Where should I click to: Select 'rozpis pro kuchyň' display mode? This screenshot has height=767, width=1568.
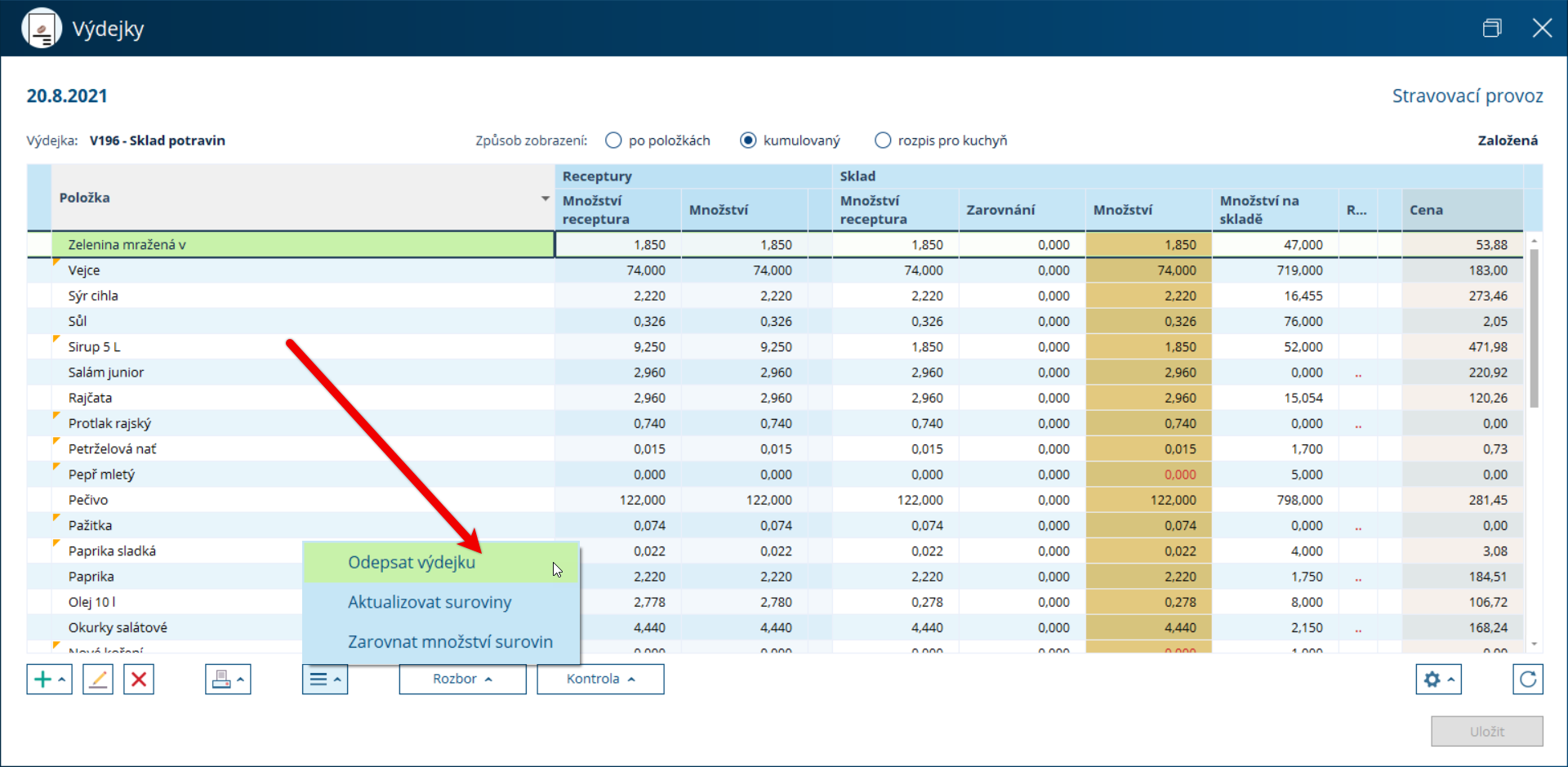883,140
